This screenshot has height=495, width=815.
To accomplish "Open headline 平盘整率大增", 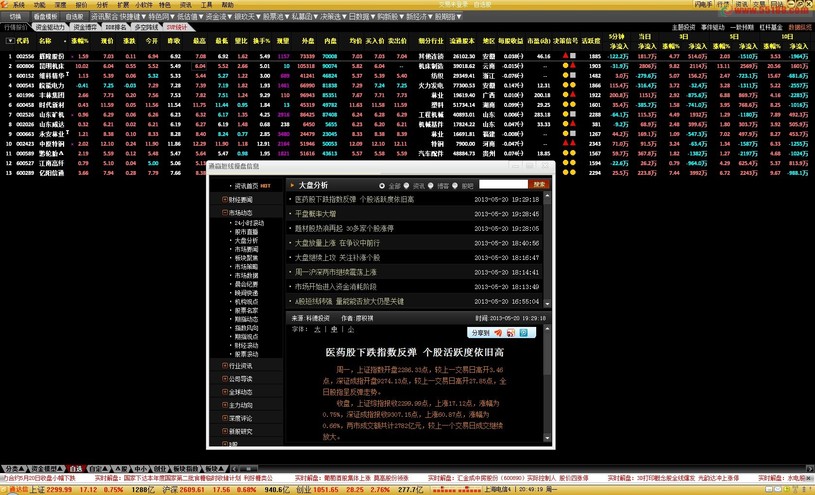I will point(315,214).
